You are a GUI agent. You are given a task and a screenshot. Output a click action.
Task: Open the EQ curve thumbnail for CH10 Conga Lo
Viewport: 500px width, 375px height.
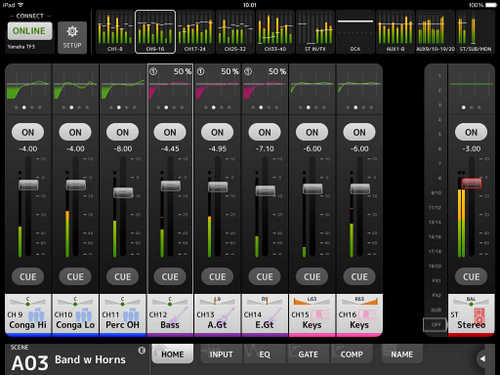[76, 89]
